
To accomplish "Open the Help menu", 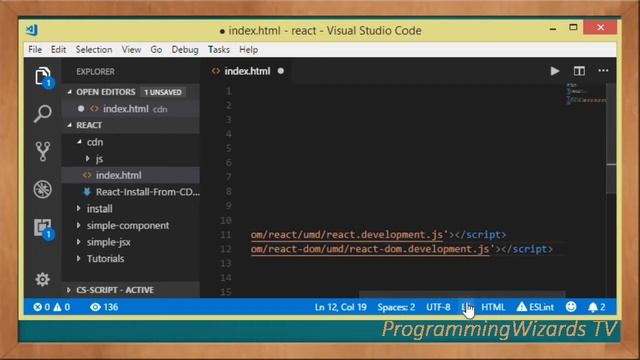I will tap(249, 49).
